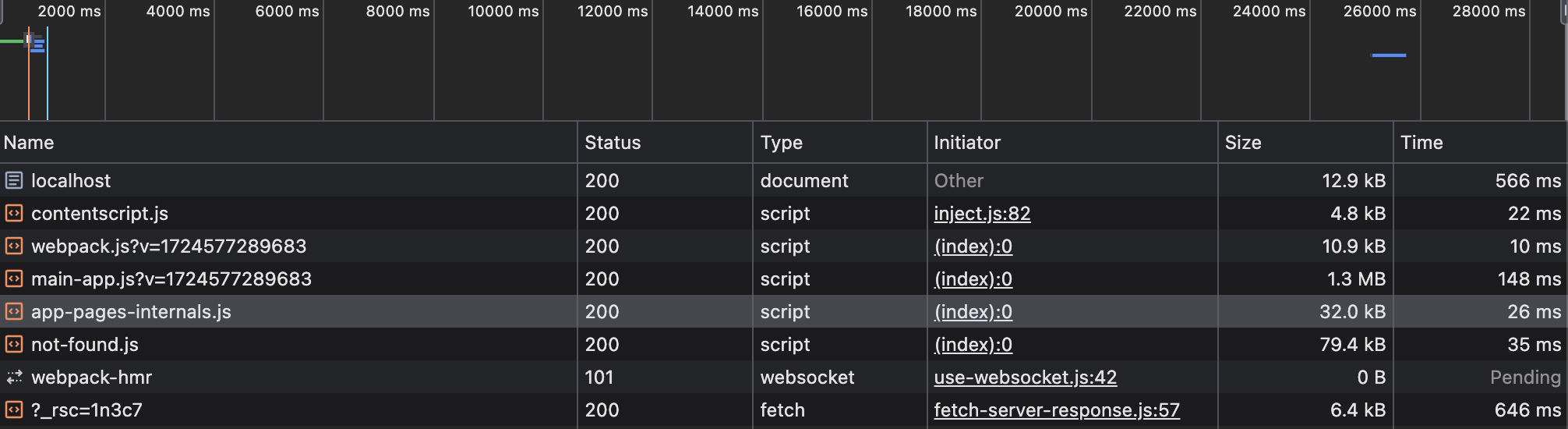Click the localhost document icon
This screenshot has height=429, width=1568.
tap(14, 181)
